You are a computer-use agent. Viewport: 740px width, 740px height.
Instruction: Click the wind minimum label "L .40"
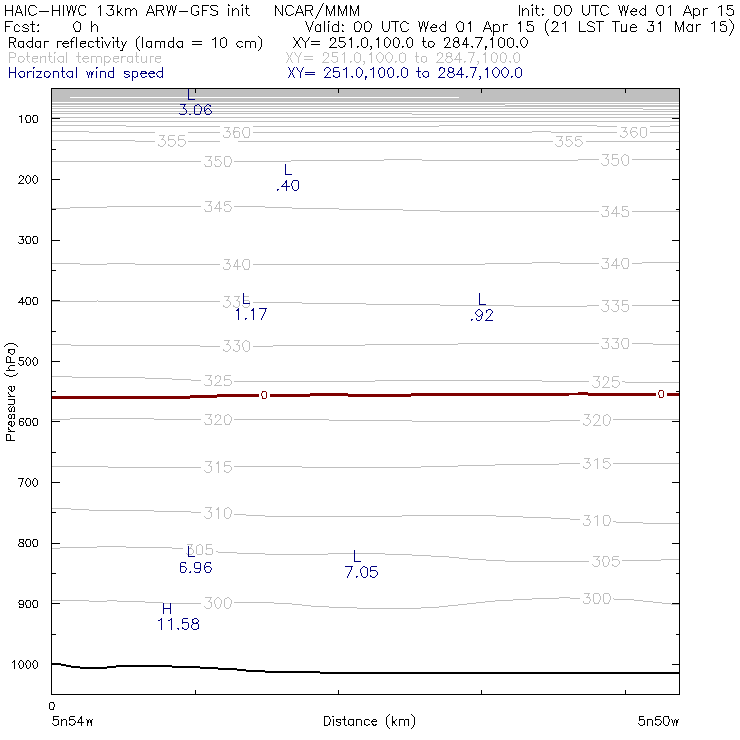coord(288,178)
